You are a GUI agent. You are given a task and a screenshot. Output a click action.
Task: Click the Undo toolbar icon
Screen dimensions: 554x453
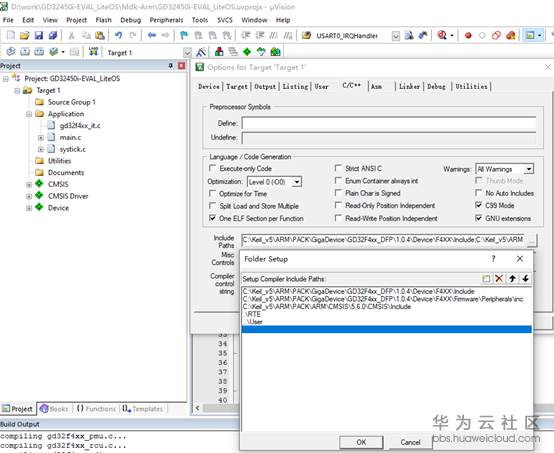pos(118,35)
